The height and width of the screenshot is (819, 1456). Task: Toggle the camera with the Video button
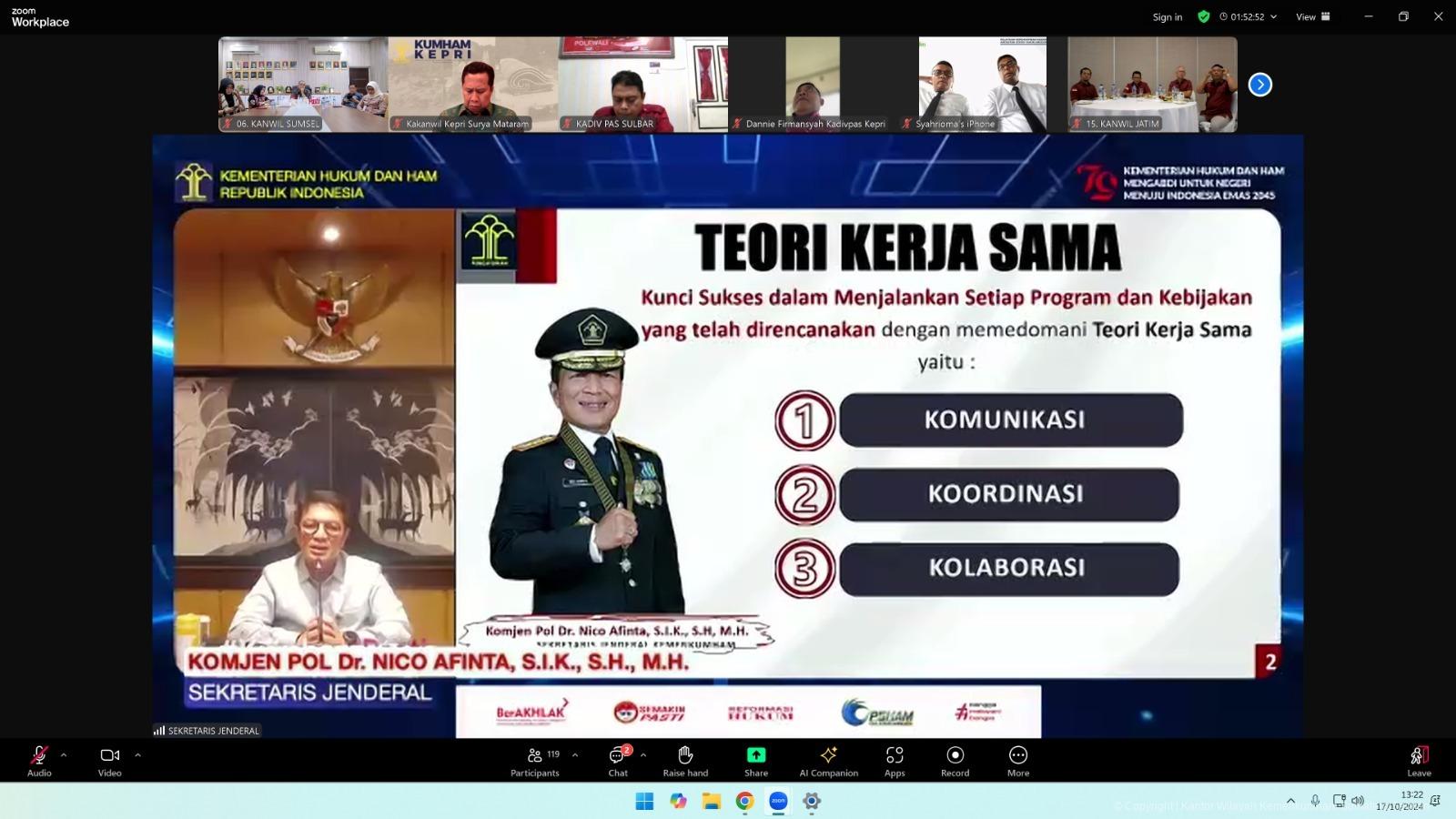click(x=110, y=761)
